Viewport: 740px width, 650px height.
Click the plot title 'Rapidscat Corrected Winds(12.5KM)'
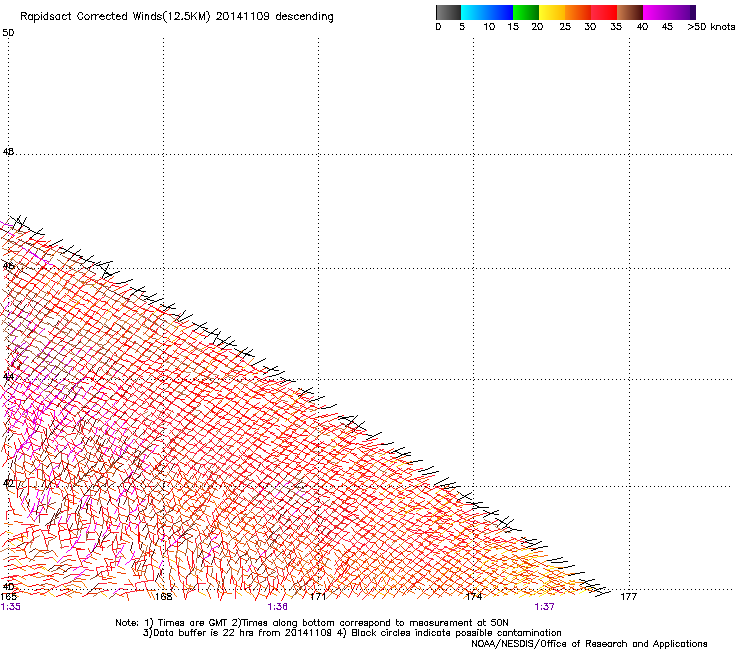coord(115,17)
